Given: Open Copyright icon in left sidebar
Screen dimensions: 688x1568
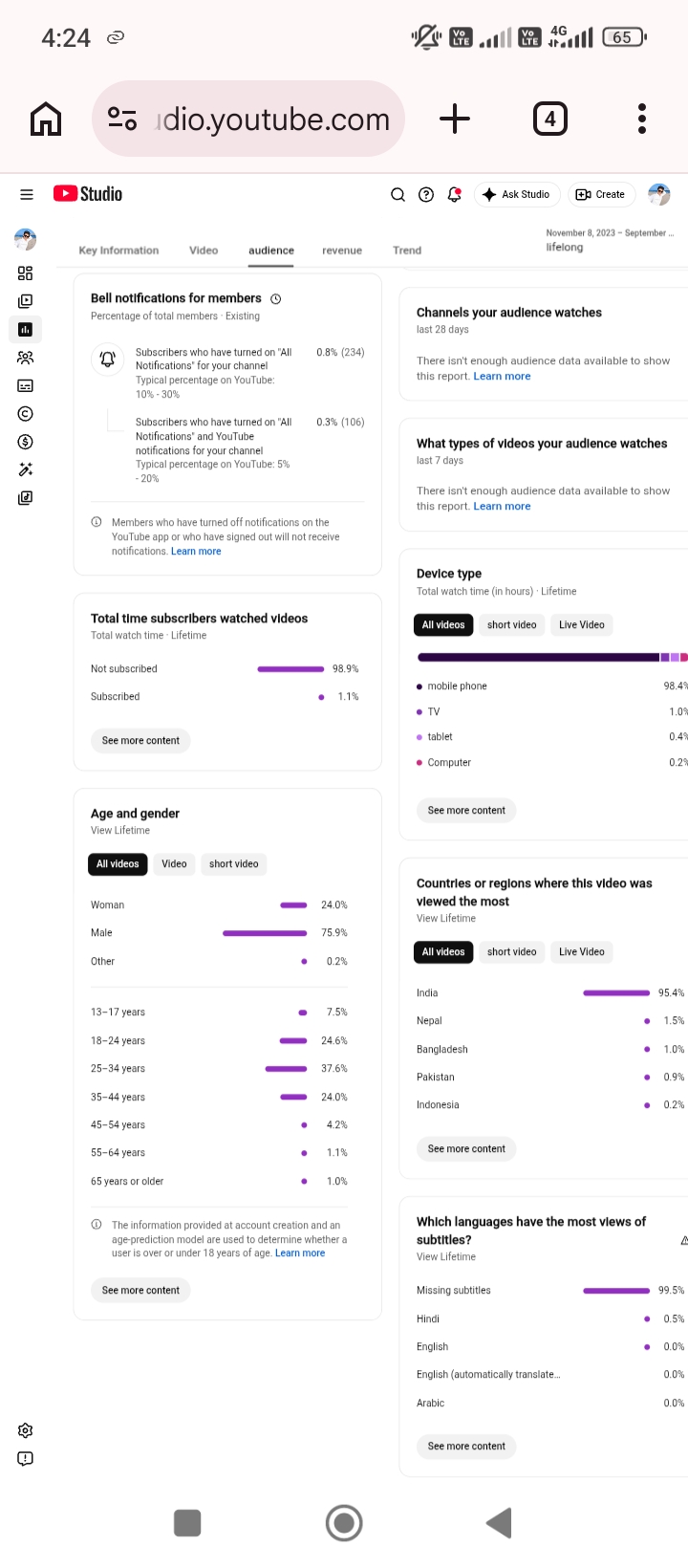Looking at the screenshot, I should 26,414.
